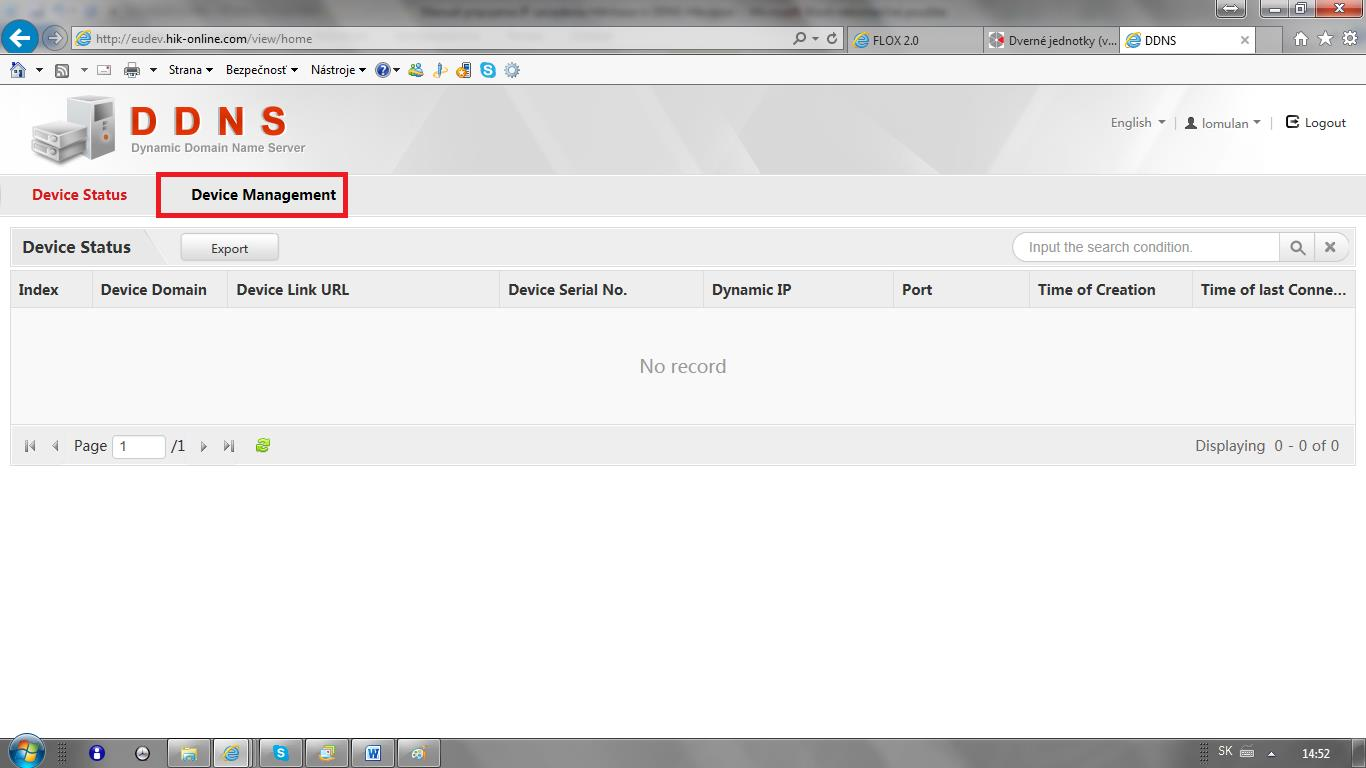Expand the Home page dropdown arrow
The image size is (1366, 768).
point(39,70)
